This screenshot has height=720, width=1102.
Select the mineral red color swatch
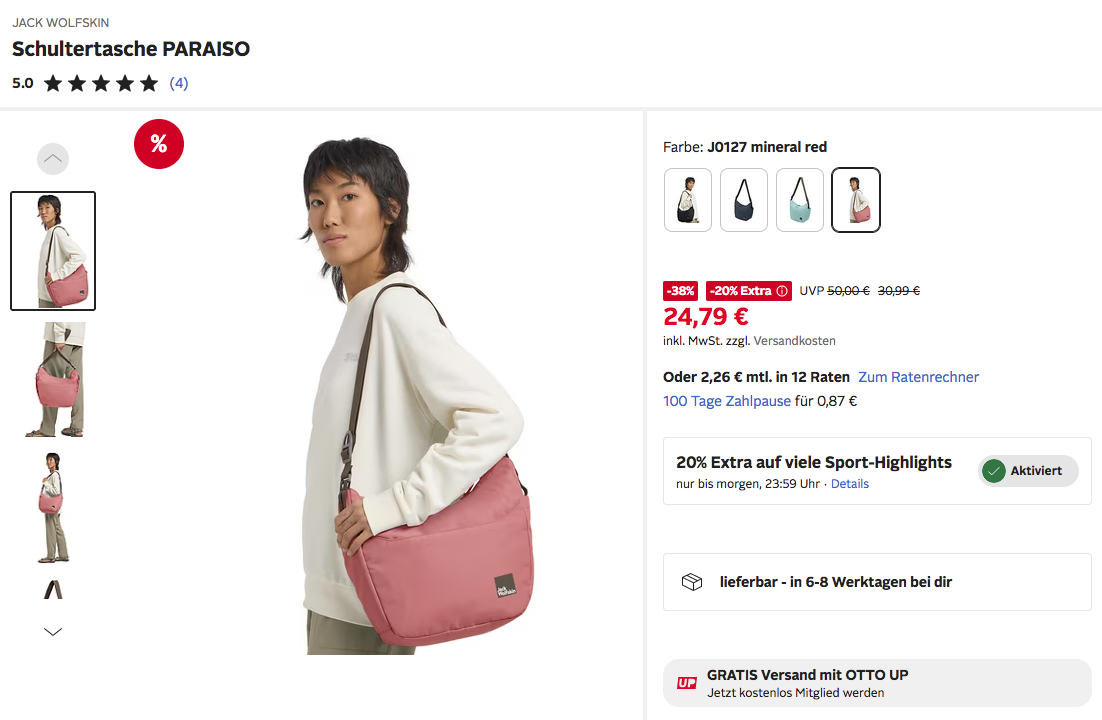tap(856, 200)
